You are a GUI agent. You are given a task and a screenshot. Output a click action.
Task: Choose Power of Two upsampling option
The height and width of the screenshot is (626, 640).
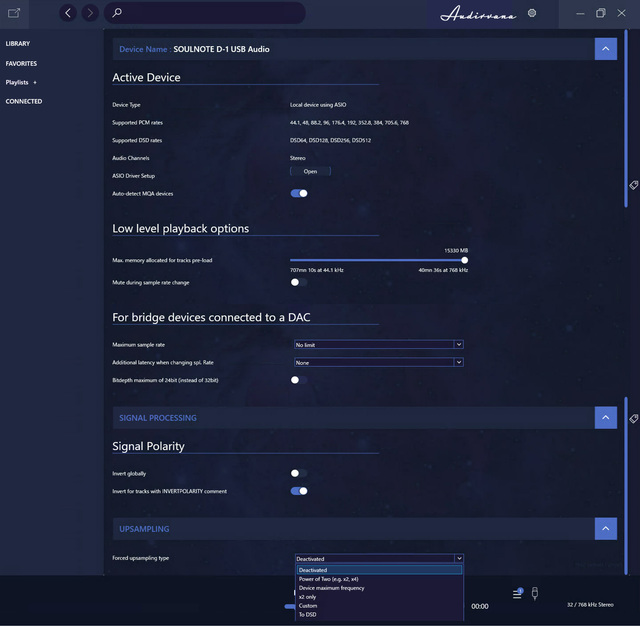click(379, 579)
